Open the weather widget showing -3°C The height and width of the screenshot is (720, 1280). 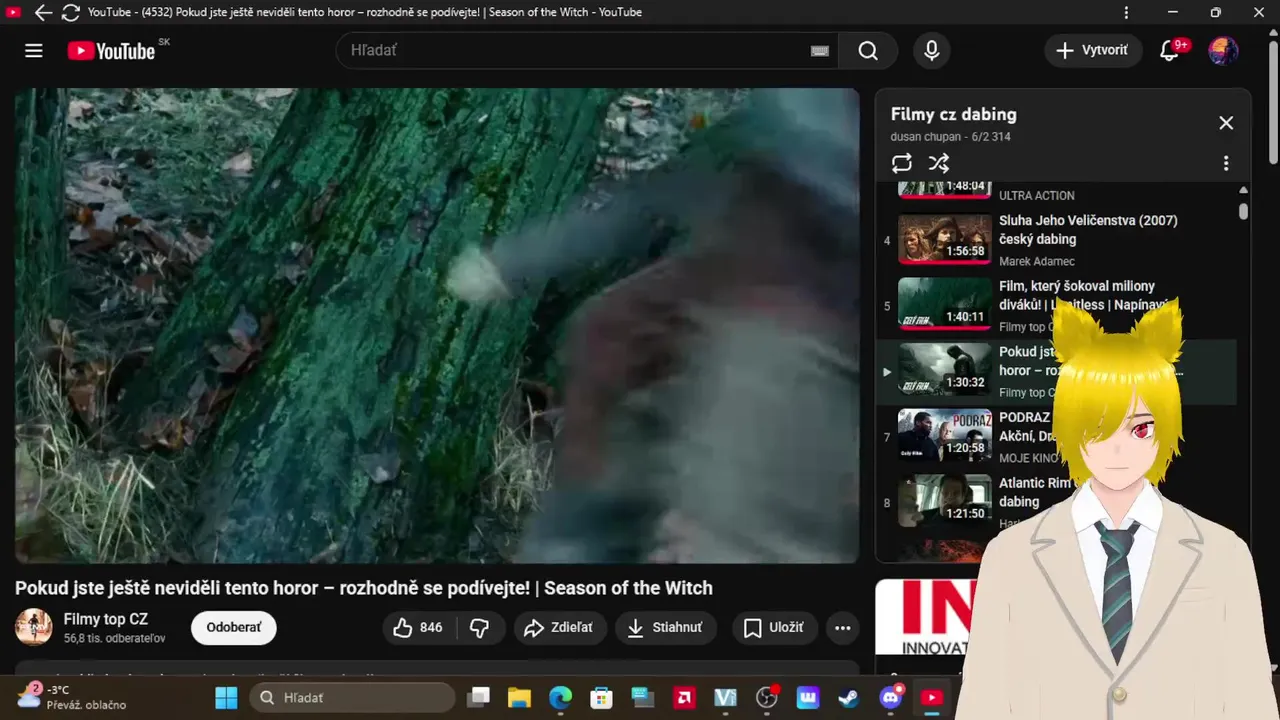click(x=72, y=697)
